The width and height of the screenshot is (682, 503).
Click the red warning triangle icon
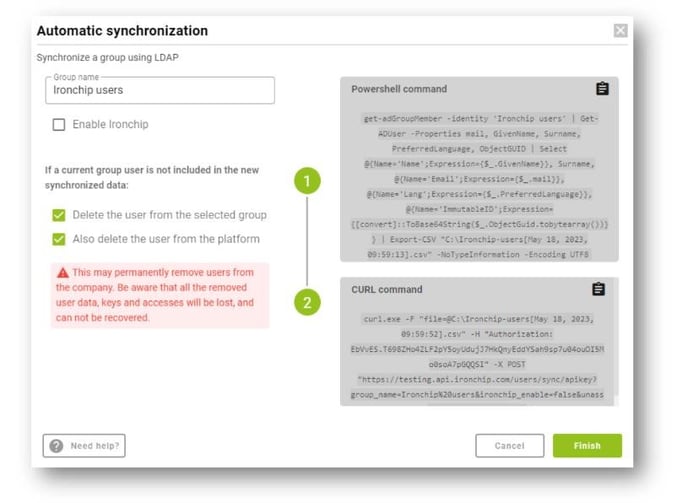pos(63,273)
